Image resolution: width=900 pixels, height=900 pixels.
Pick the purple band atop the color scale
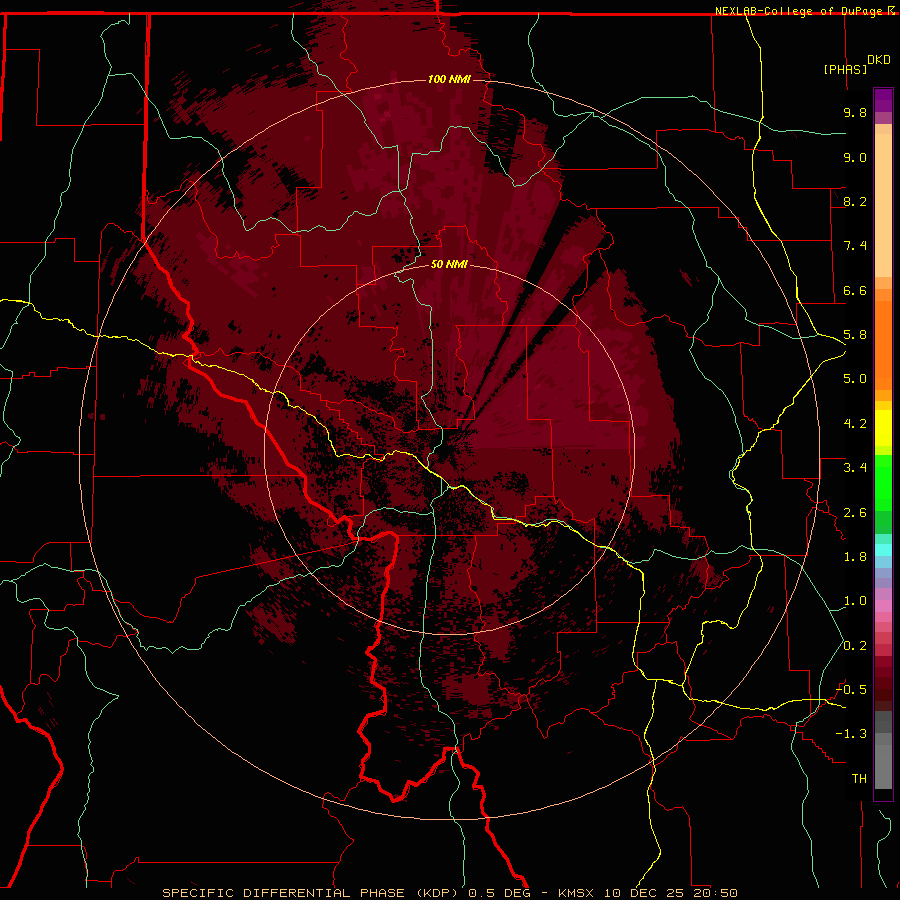[883, 100]
